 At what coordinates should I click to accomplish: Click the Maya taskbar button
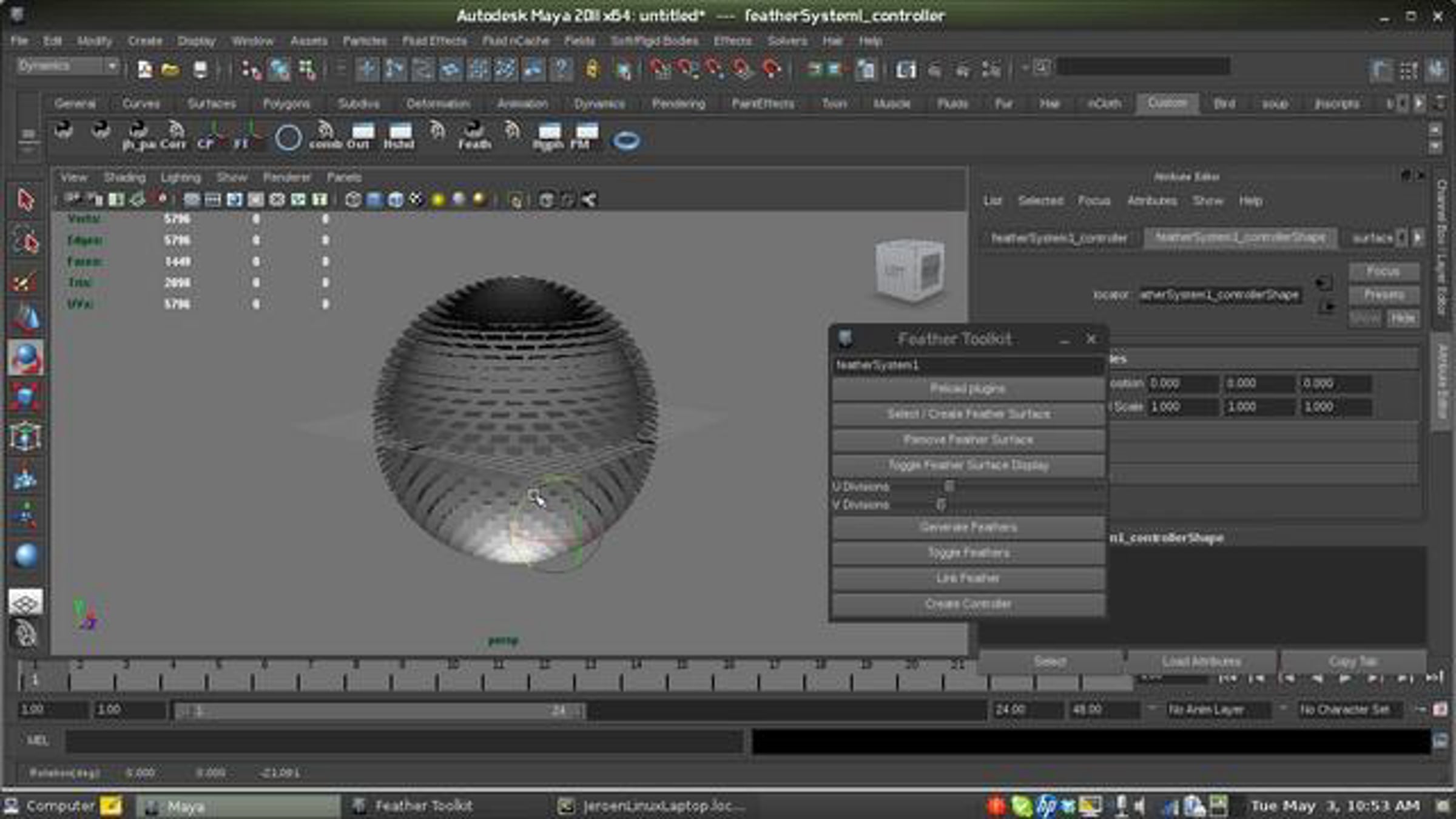point(237,806)
